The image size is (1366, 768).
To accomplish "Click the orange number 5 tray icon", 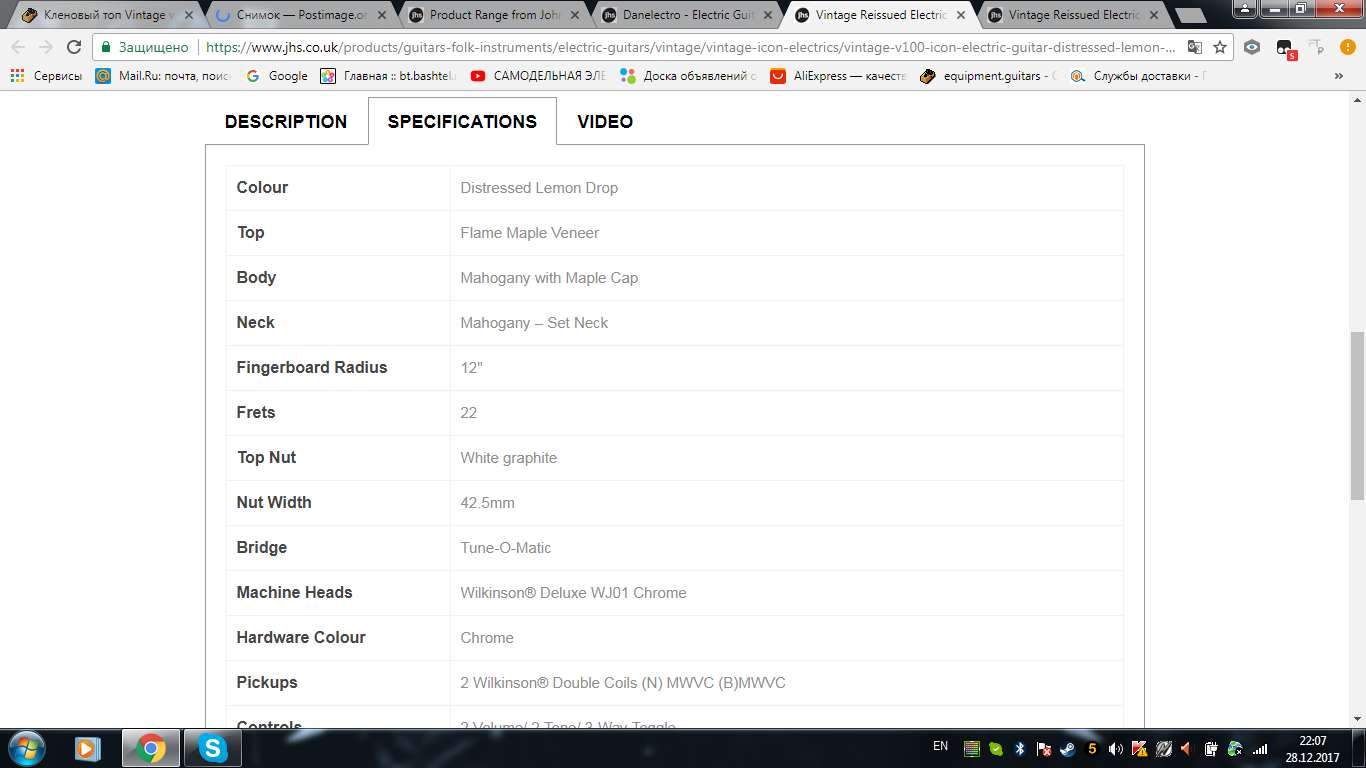I will (x=1092, y=748).
